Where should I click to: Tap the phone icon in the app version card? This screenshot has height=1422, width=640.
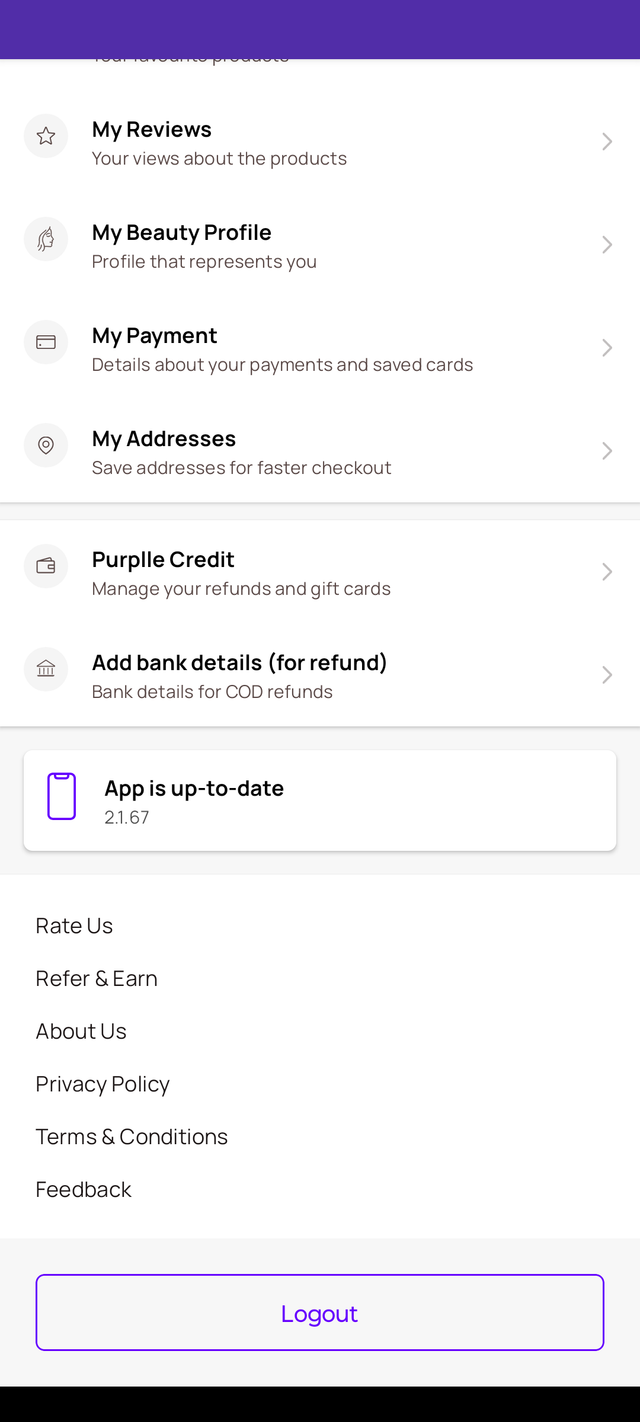62,796
